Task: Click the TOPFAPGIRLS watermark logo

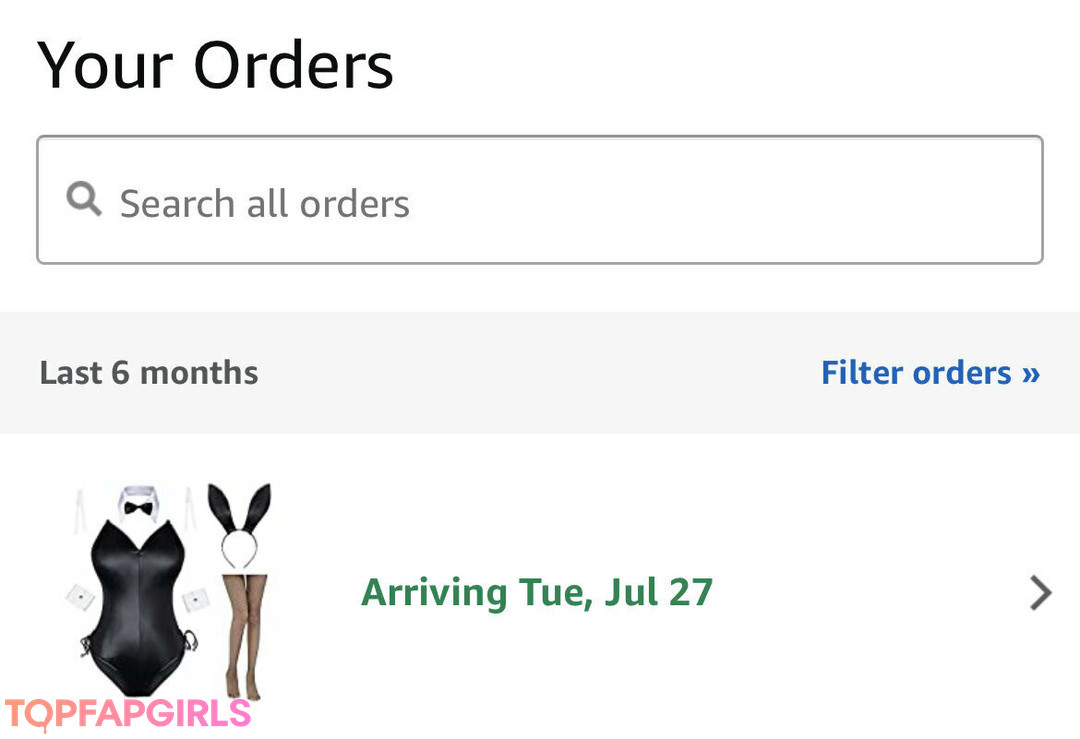Action: click(128, 714)
